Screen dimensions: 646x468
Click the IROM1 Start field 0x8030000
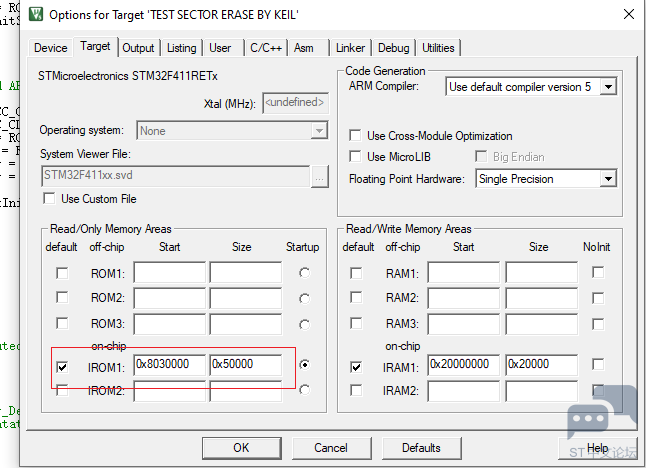pos(170,365)
